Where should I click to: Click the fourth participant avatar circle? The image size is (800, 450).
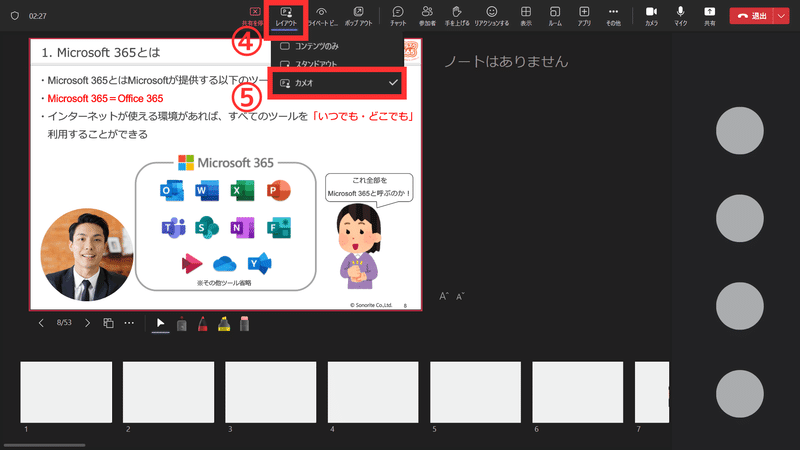(x=740, y=394)
